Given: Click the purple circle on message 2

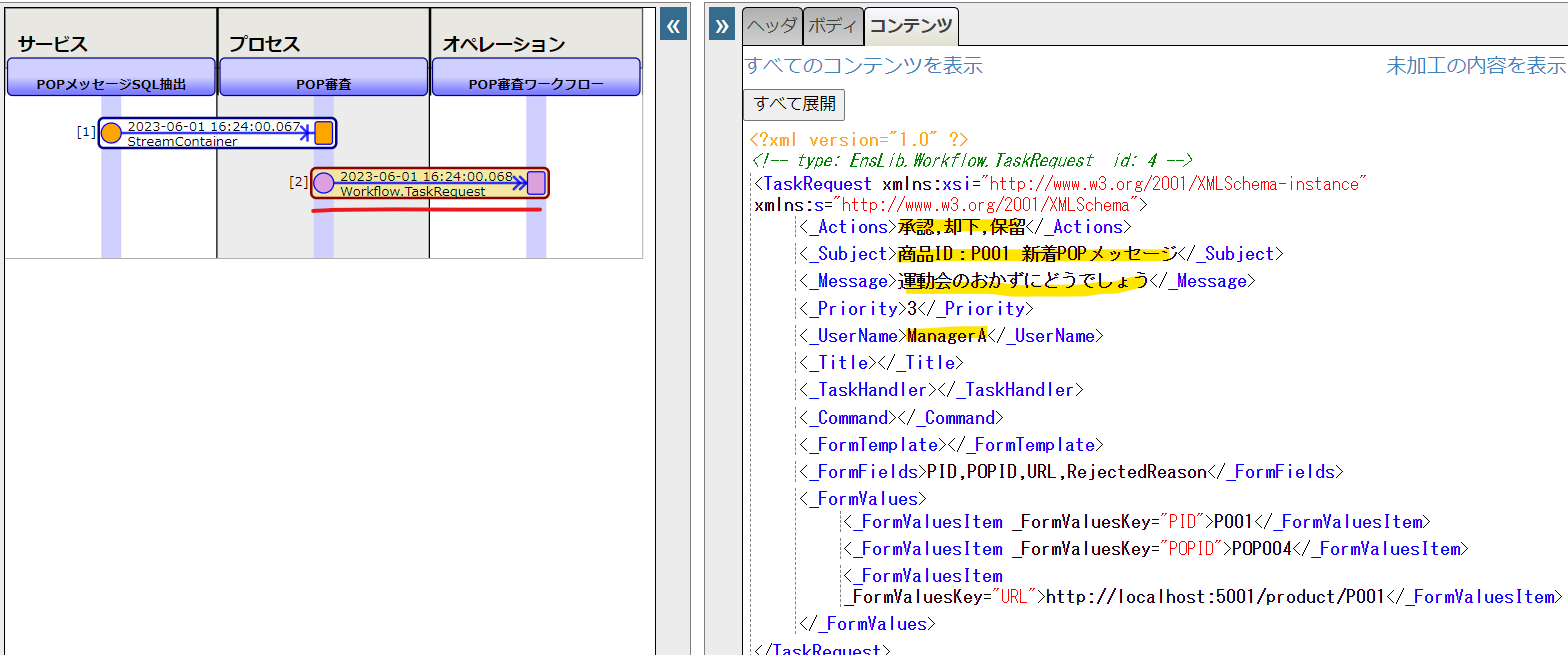Looking at the screenshot, I should pyautogui.click(x=324, y=183).
